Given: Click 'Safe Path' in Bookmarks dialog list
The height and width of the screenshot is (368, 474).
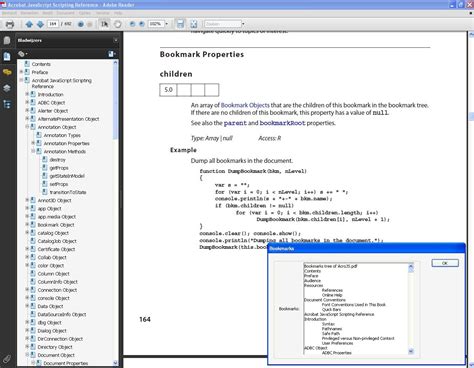Looking at the screenshot, I should [x=331, y=333].
